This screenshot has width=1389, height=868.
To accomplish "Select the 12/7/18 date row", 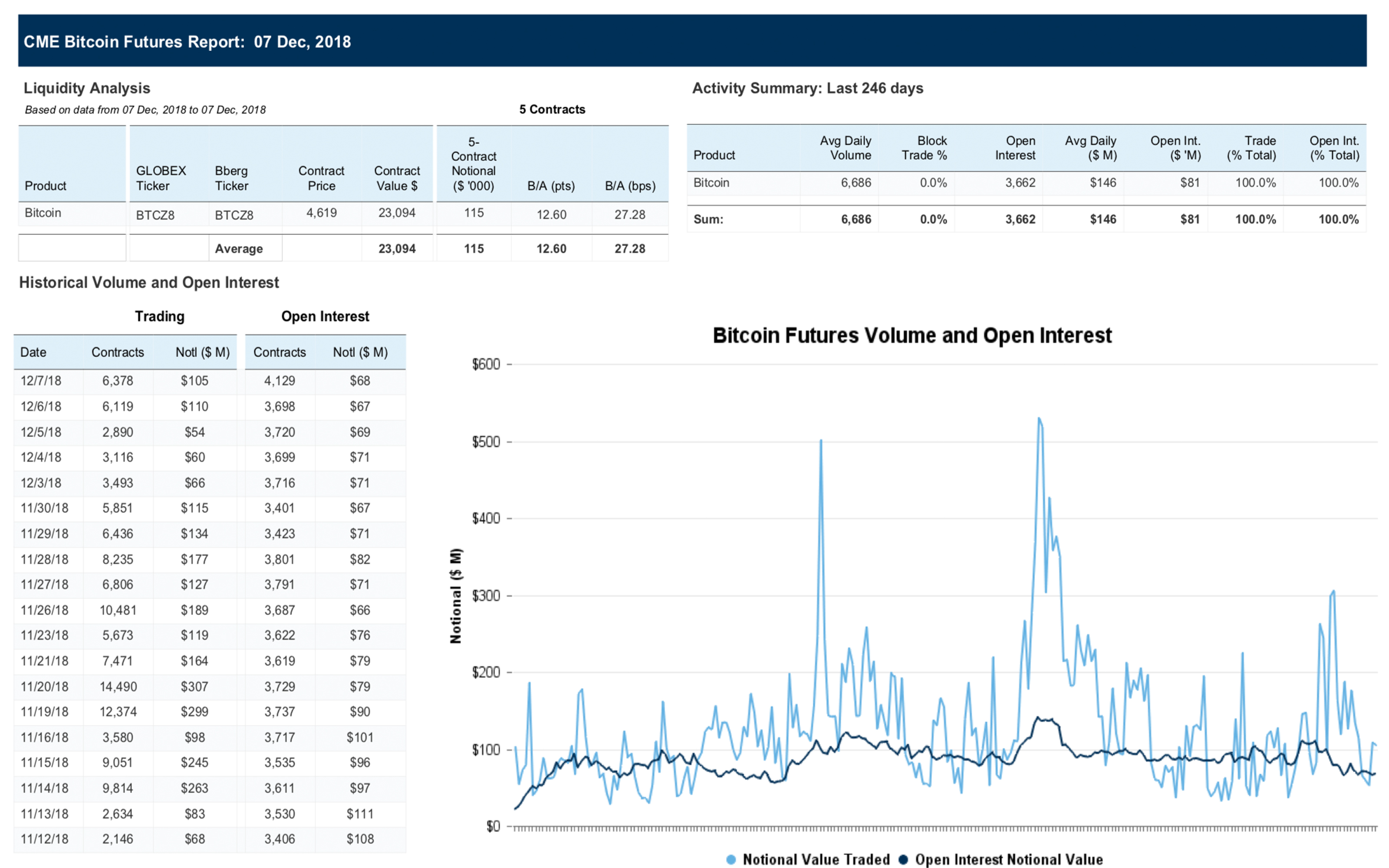I will point(41,381).
